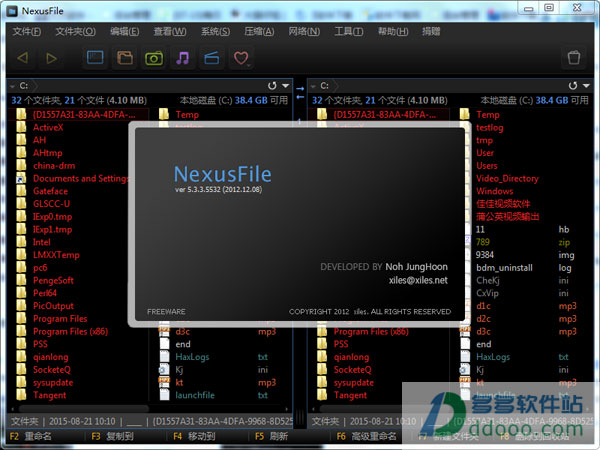
Task: Open the 工具(T) menu
Action: click(x=349, y=32)
